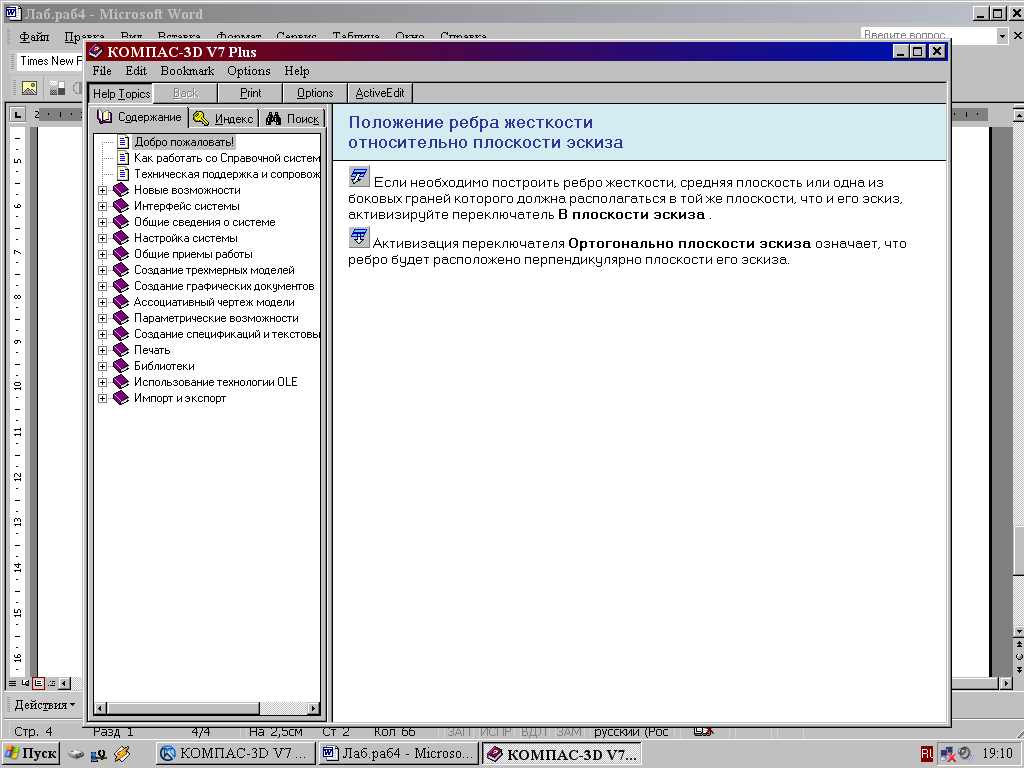
Task: Open the File menu in help window
Action: pos(102,71)
